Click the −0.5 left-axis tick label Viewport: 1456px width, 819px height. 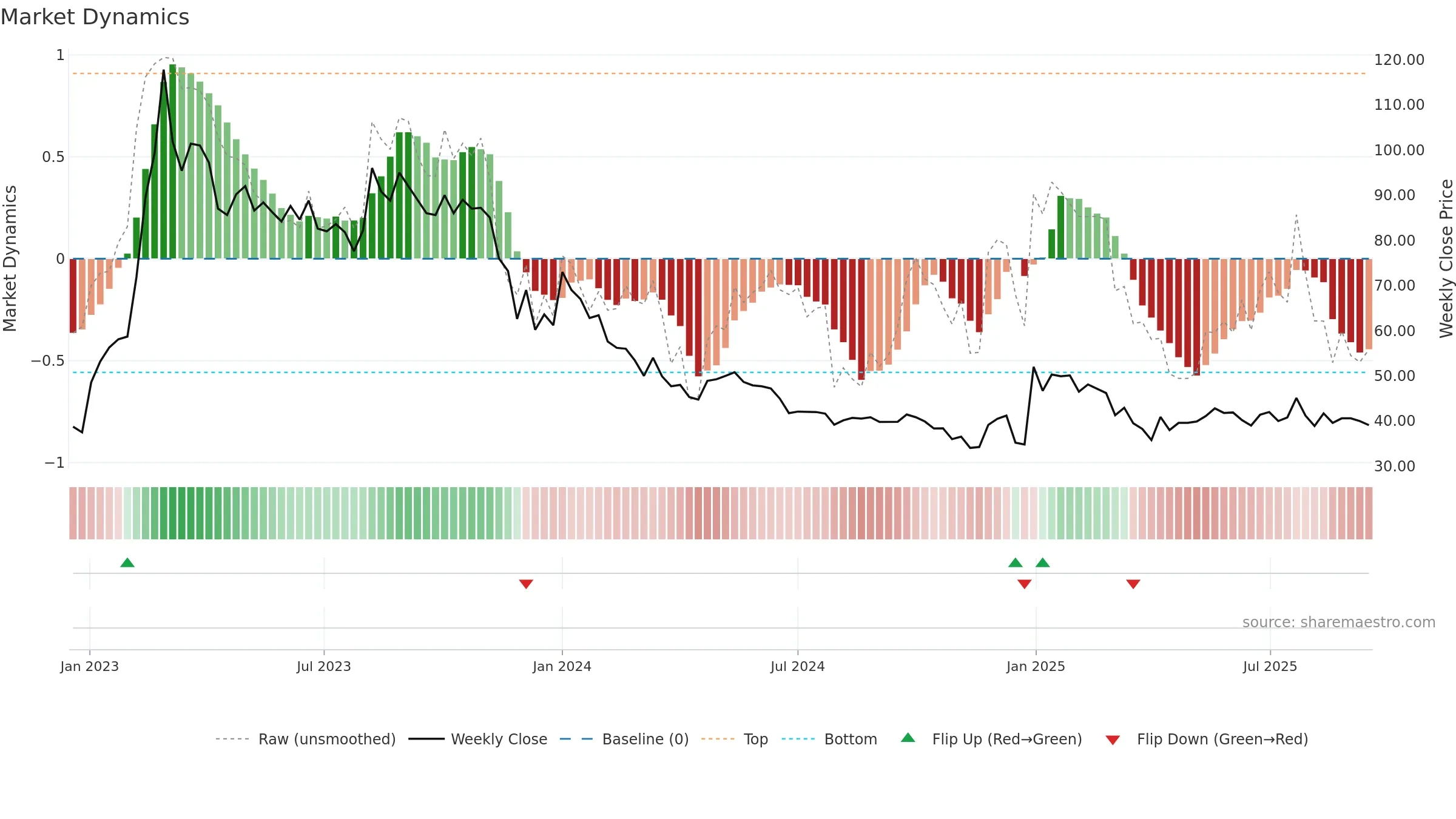47,361
